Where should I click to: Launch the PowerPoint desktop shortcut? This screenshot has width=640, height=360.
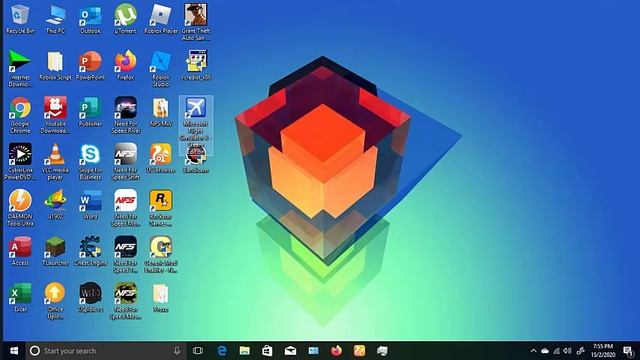tap(90, 65)
